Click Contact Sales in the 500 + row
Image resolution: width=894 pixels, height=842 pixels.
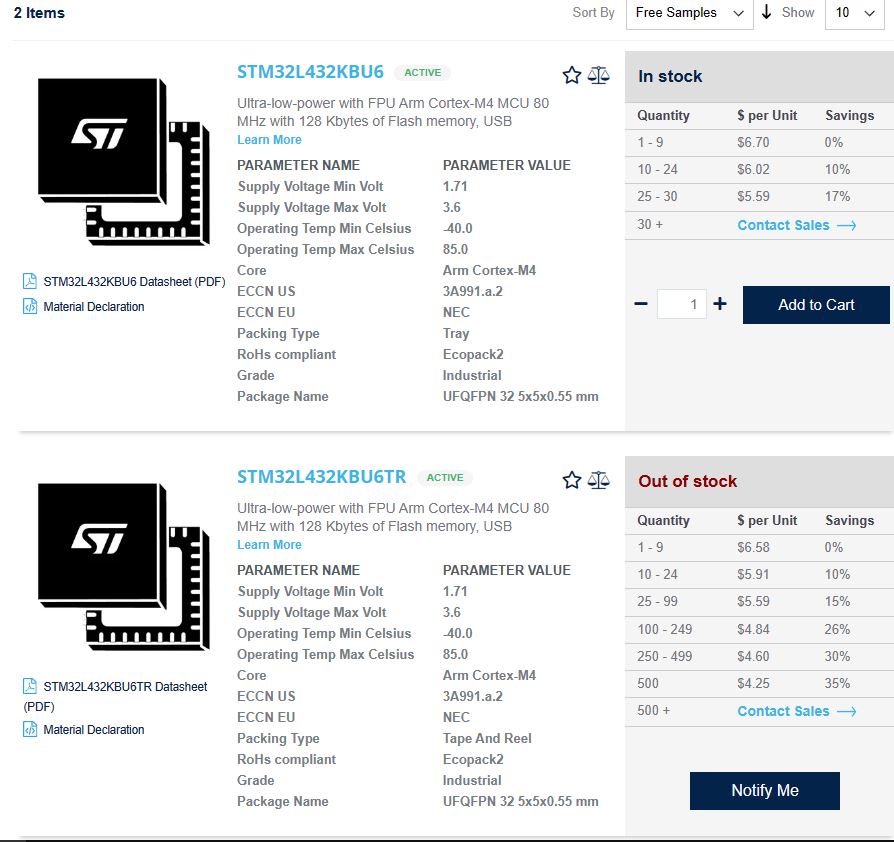797,711
